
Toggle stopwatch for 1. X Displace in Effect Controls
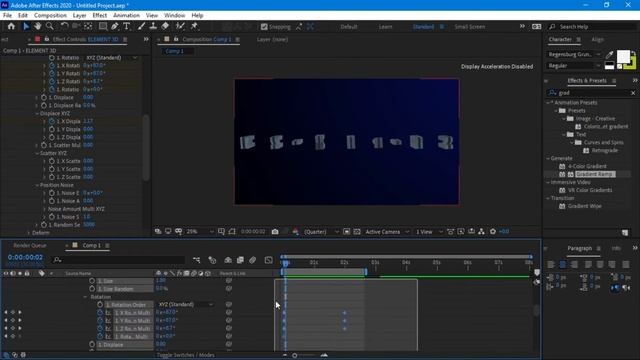click(52, 121)
